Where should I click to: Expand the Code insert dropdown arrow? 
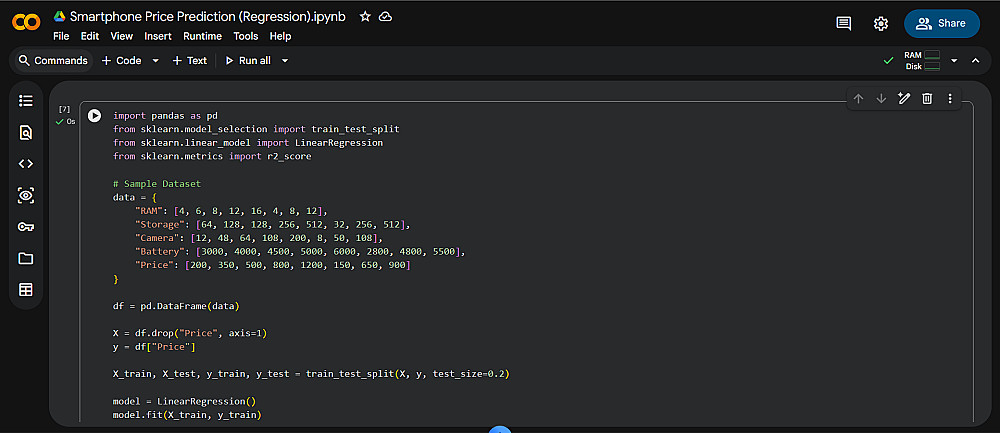pyautogui.click(x=156, y=60)
